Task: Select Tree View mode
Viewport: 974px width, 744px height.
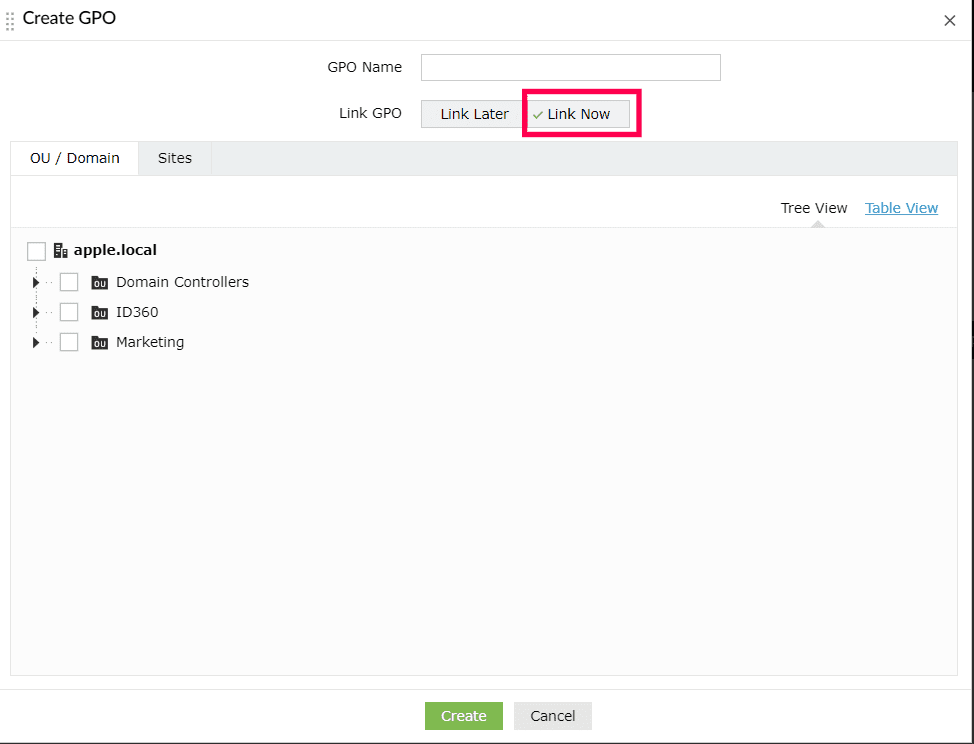Action: pos(814,208)
